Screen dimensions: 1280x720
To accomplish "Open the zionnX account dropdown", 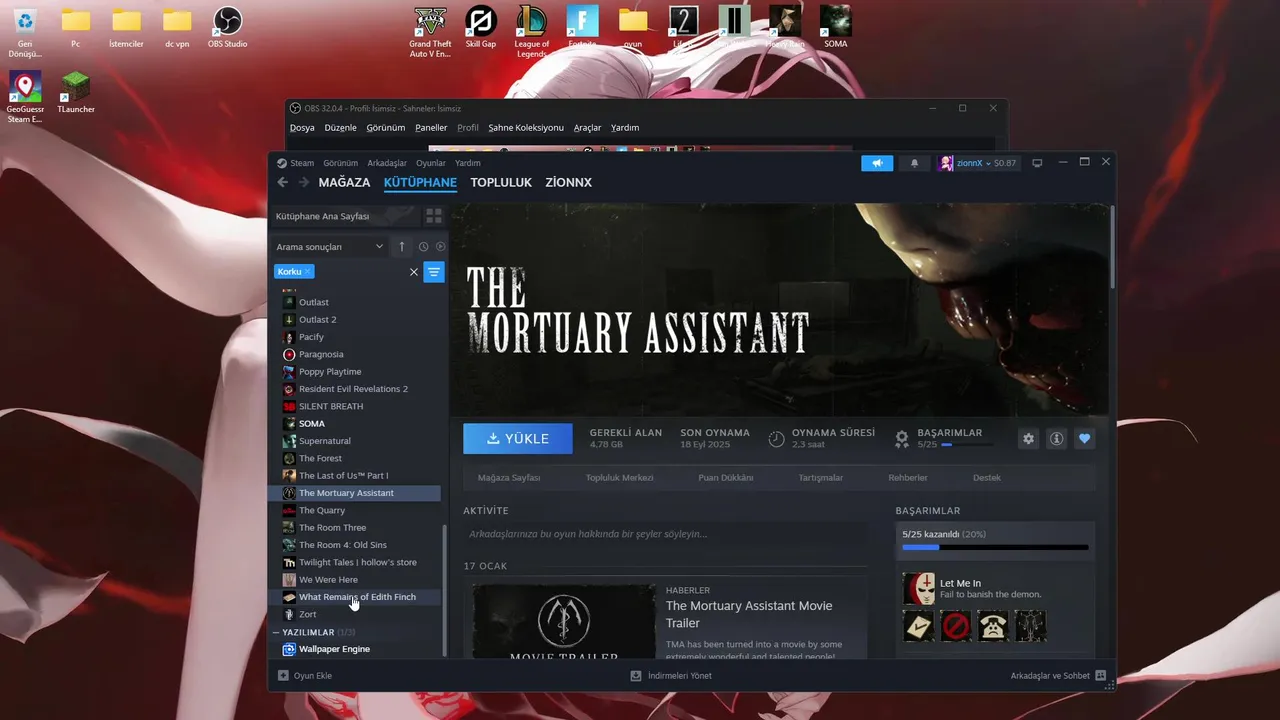I will coord(977,163).
